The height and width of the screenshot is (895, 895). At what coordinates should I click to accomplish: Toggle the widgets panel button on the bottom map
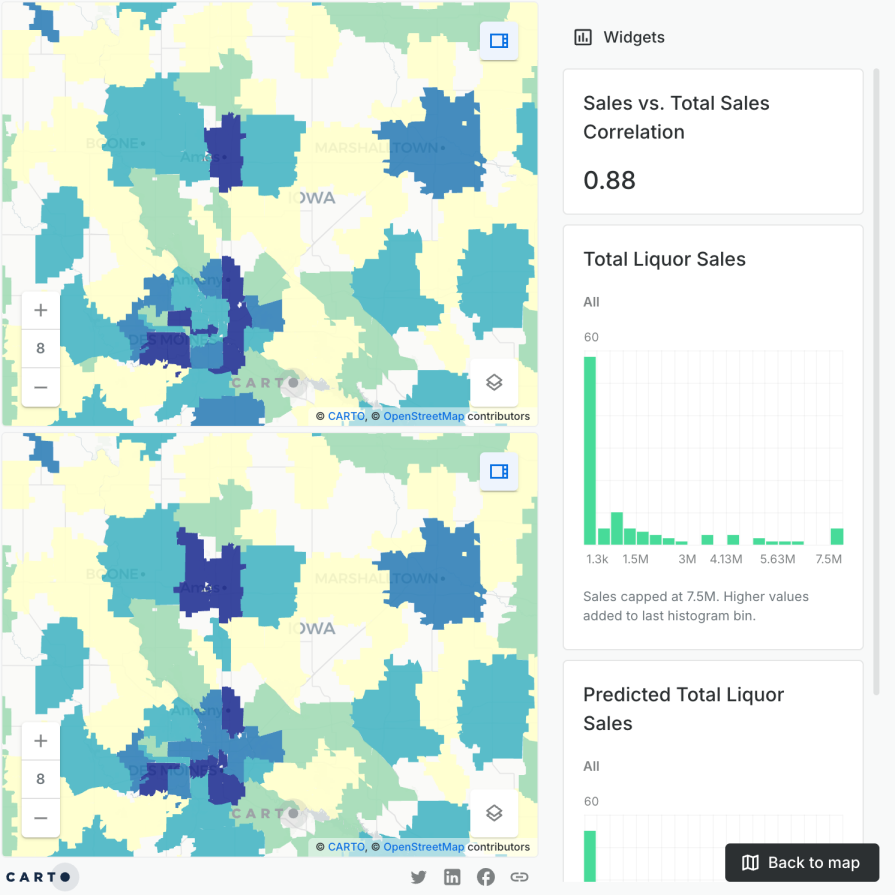click(499, 471)
